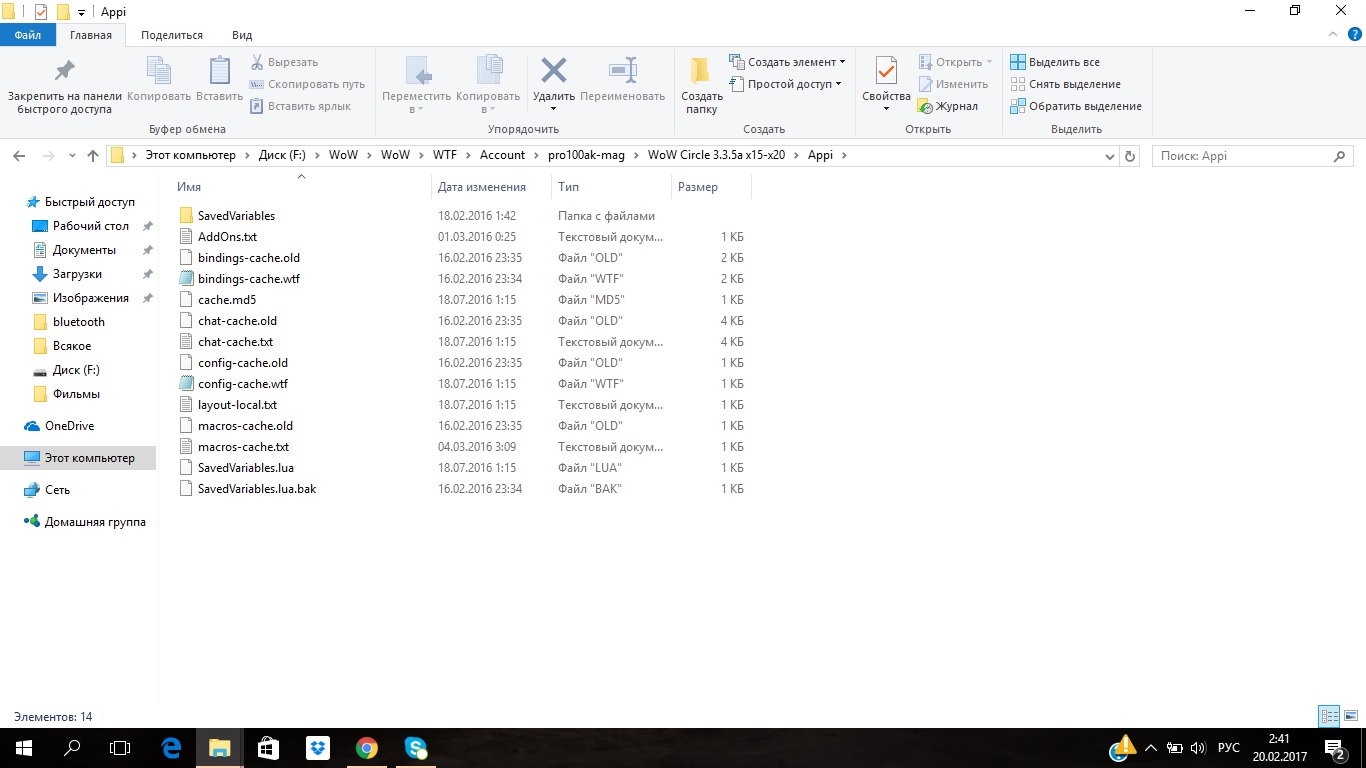
Task: Expand the address bar history dropdown
Action: (x=1110, y=156)
